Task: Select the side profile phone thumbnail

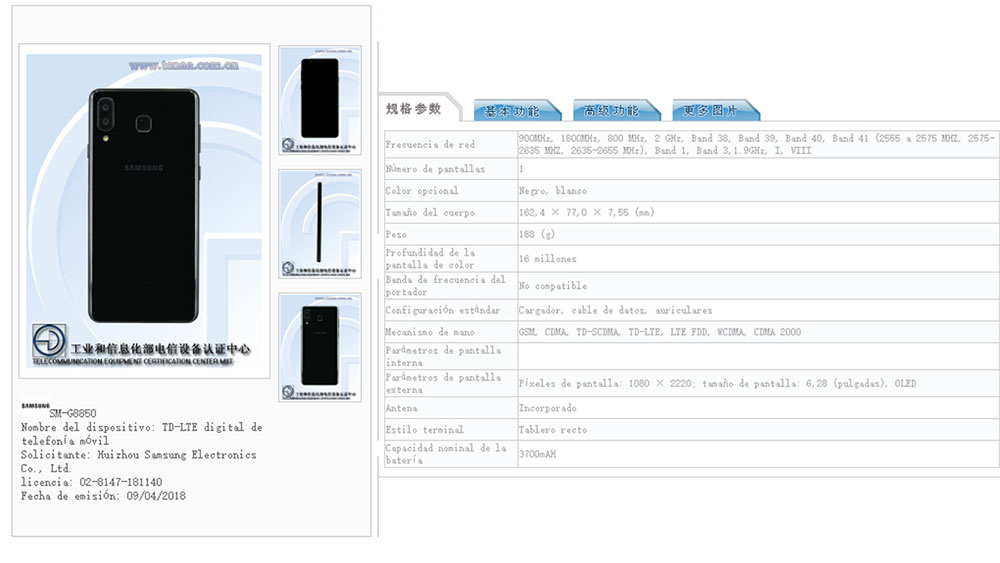Action: click(320, 224)
